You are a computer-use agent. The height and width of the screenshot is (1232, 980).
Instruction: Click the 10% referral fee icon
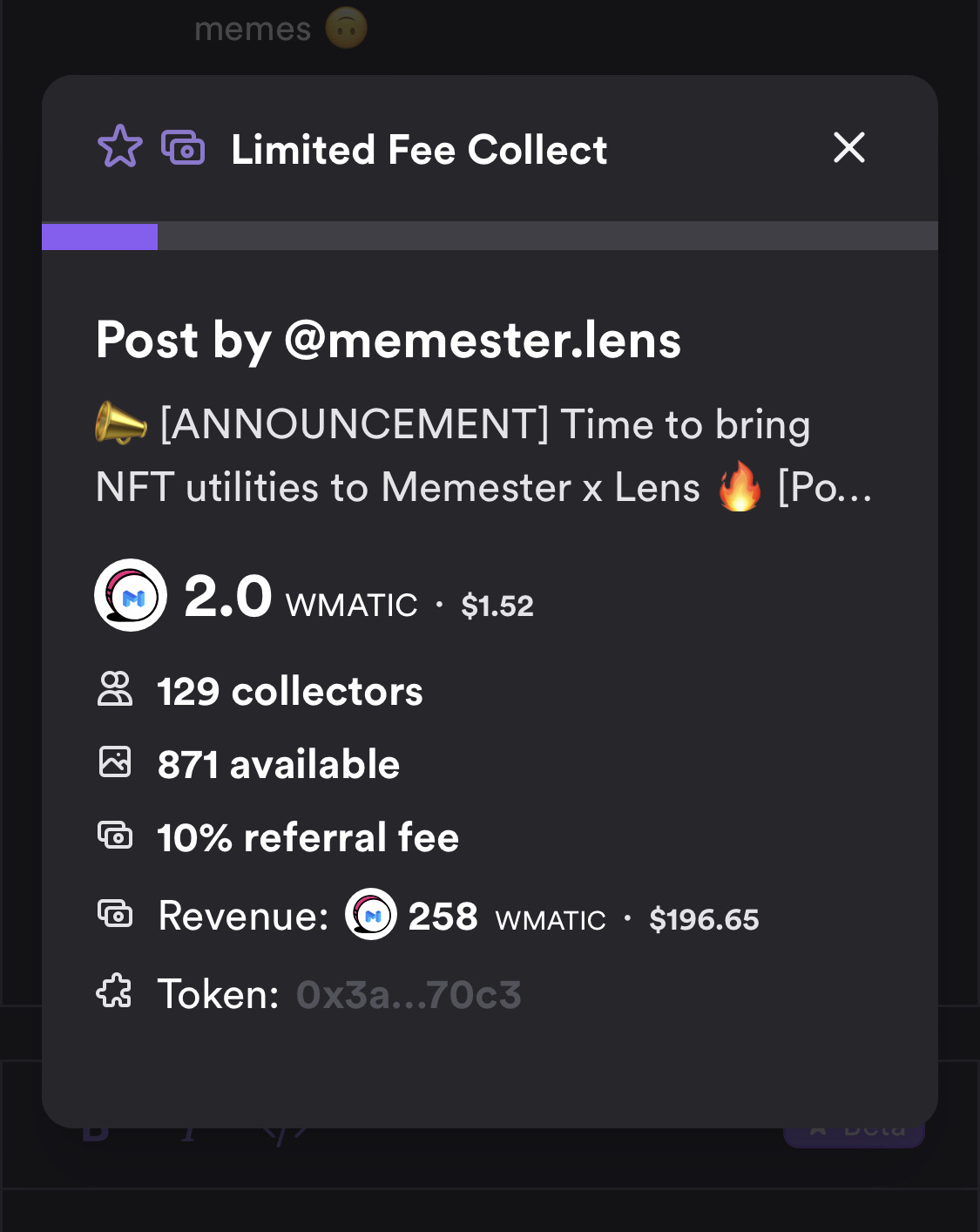point(114,835)
